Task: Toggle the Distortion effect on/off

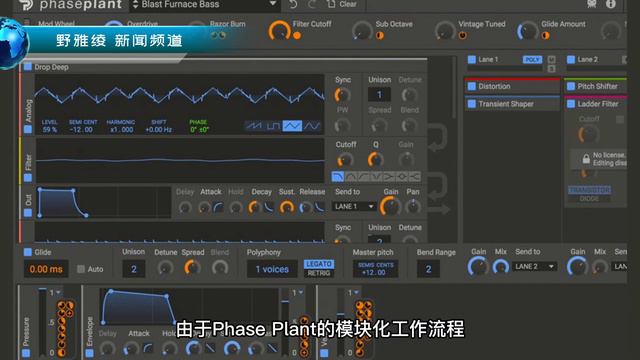Action: [472, 86]
